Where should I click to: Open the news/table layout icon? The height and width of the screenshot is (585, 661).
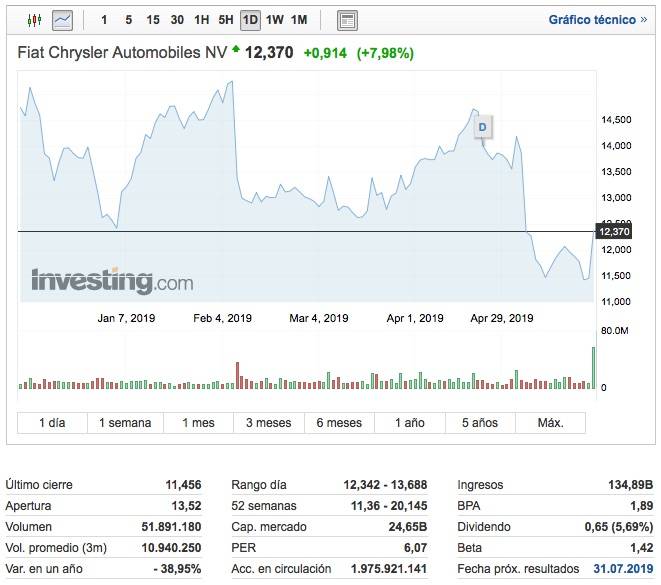[x=347, y=20]
